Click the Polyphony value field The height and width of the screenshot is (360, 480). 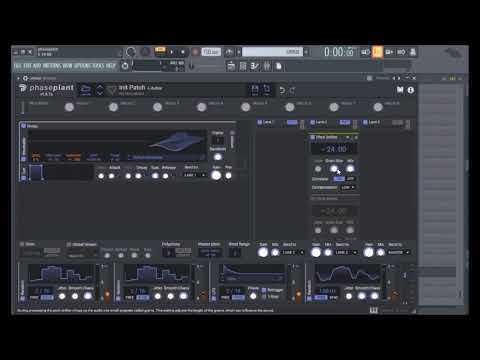[169, 253]
